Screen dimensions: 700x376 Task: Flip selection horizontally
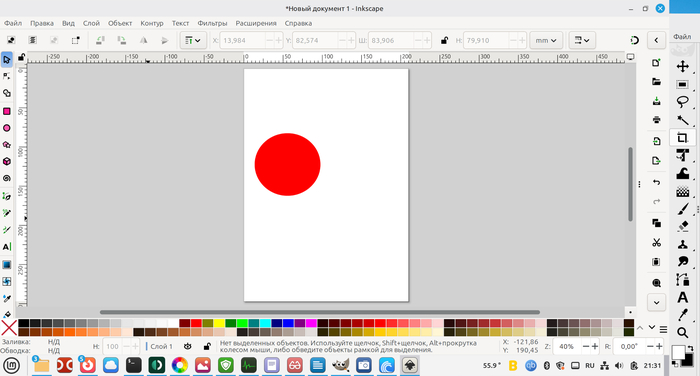(143, 40)
